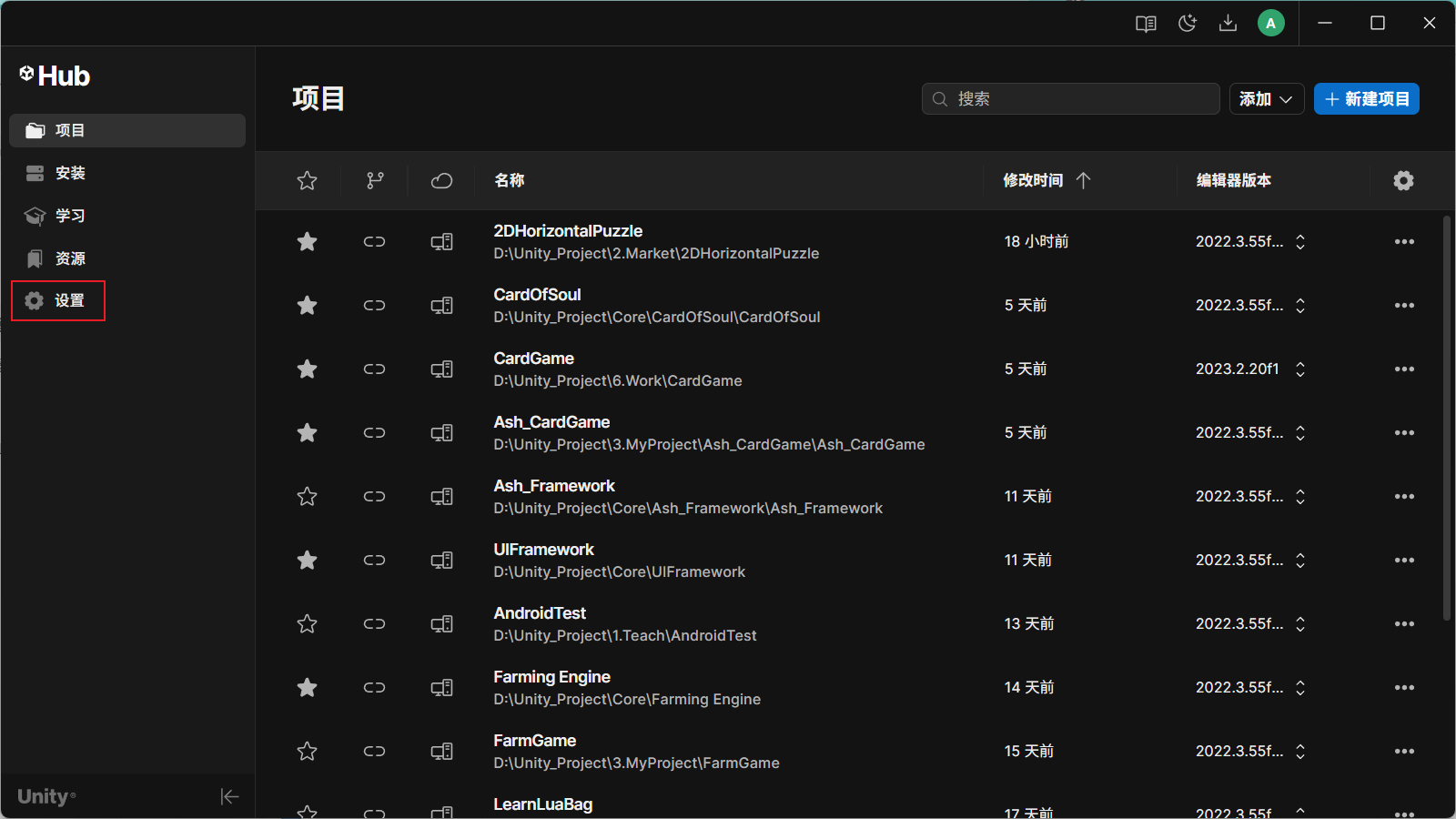Click the path D:\Unity_Project\Core\UIFramework

pyautogui.click(x=619, y=572)
